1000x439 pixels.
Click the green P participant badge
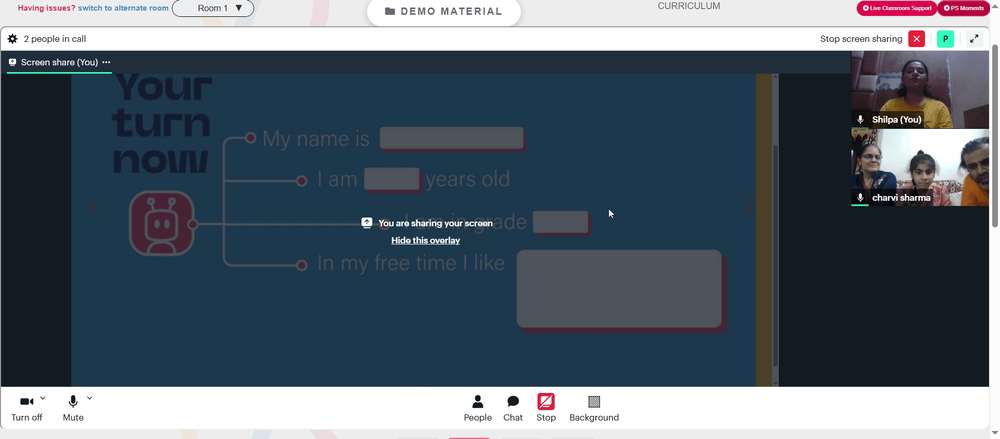pos(945,39)
